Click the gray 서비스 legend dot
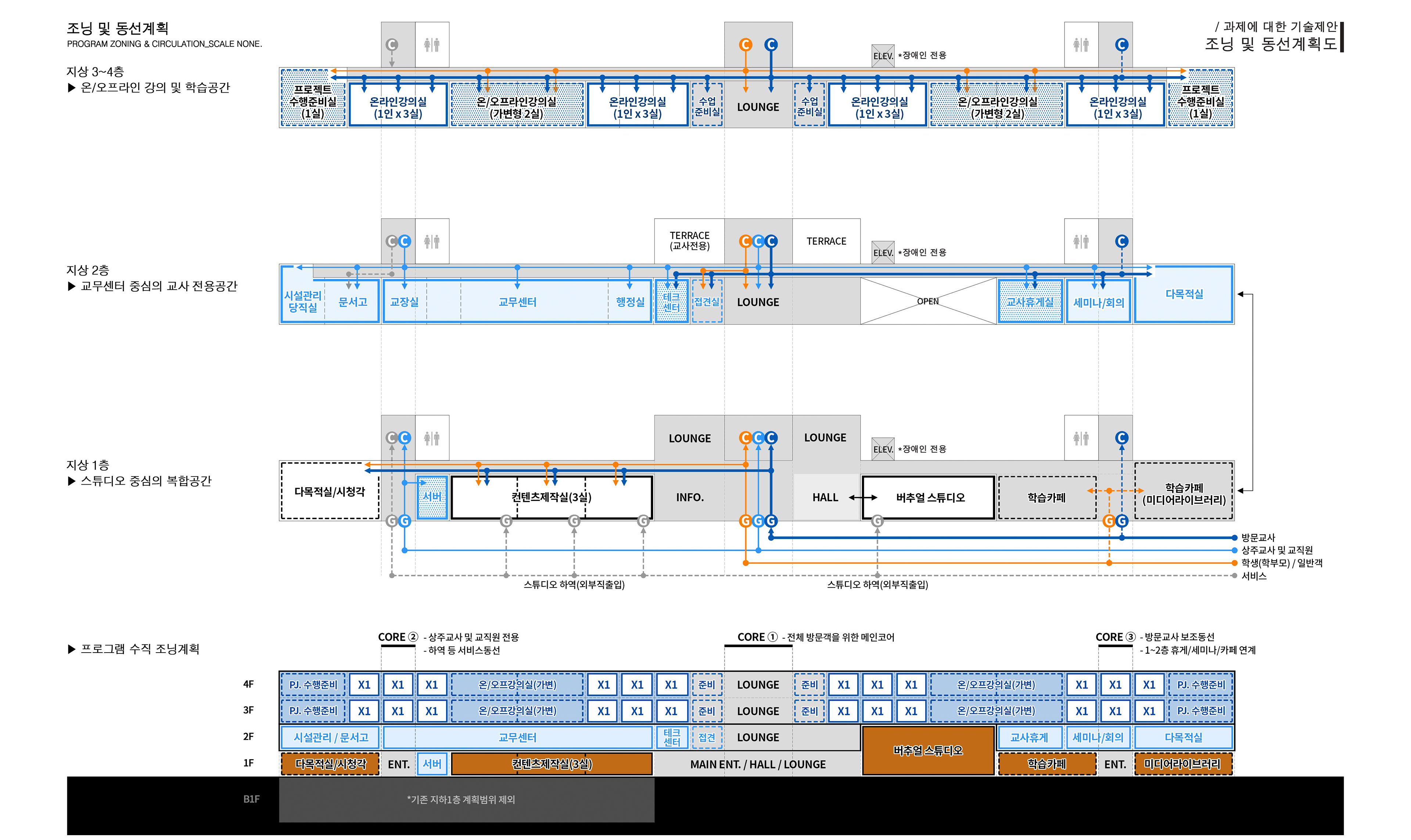 [x=1234, y=576]
